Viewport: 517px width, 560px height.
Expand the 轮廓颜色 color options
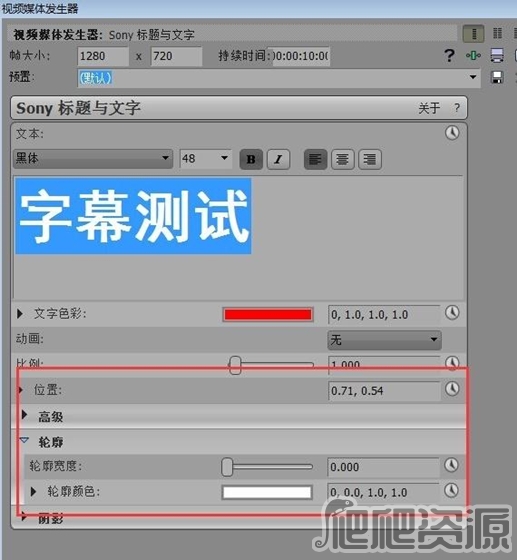(x=33, y=492)
